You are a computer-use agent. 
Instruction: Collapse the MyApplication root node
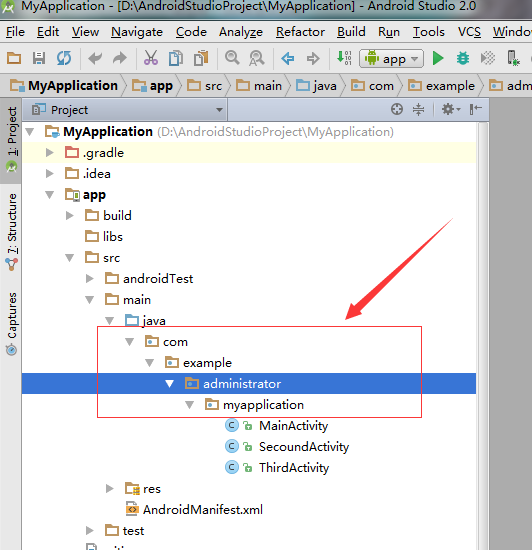click(x=30, y=132)
